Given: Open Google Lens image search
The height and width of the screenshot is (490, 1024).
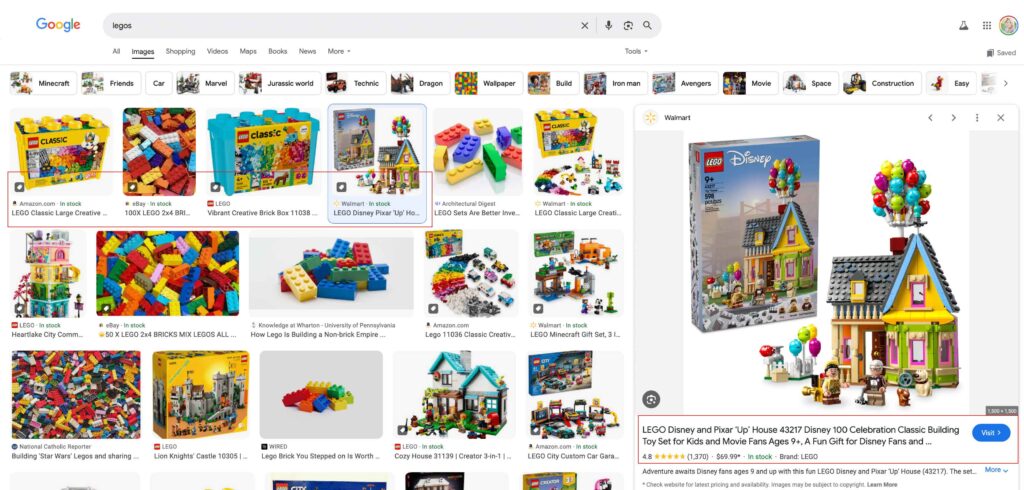Looking at the screenshot, I should coord(628,25).
